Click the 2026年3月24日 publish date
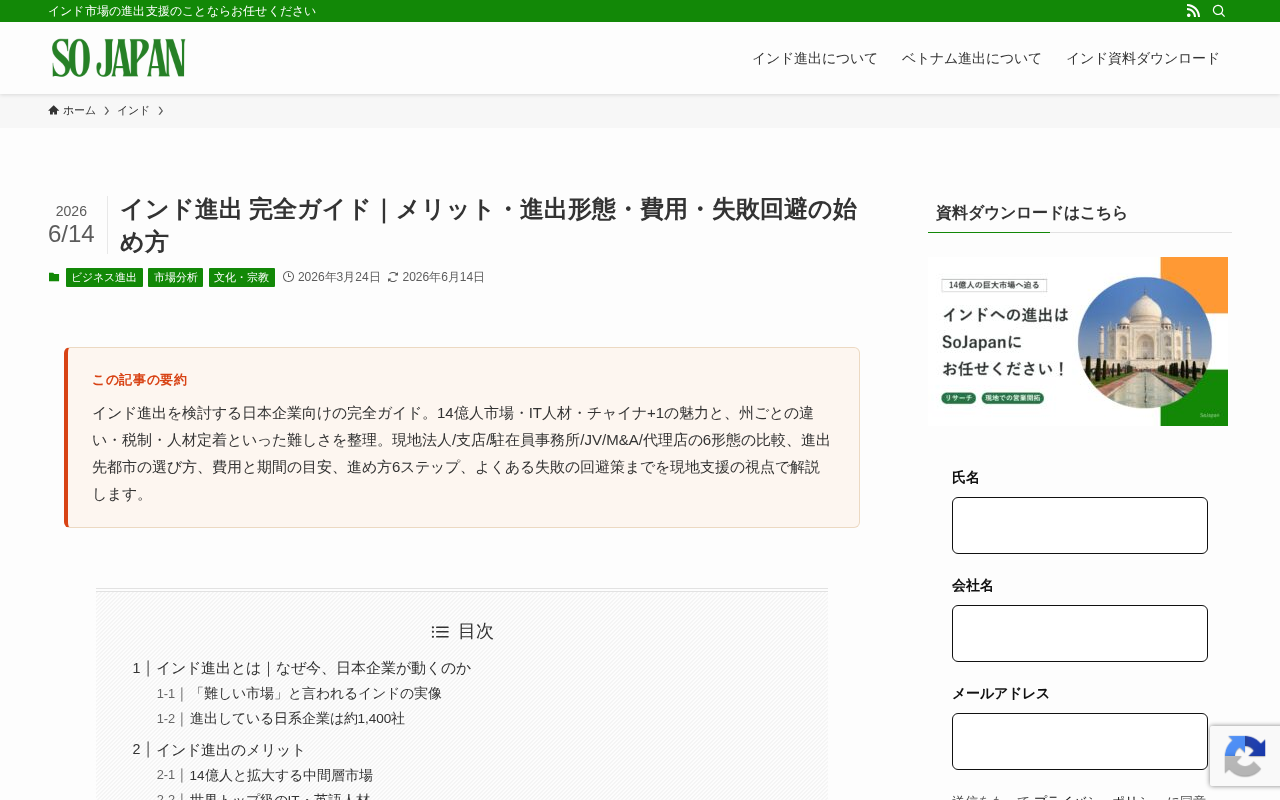The height and width of the screenshot is (800, 1280). (339, 277)
